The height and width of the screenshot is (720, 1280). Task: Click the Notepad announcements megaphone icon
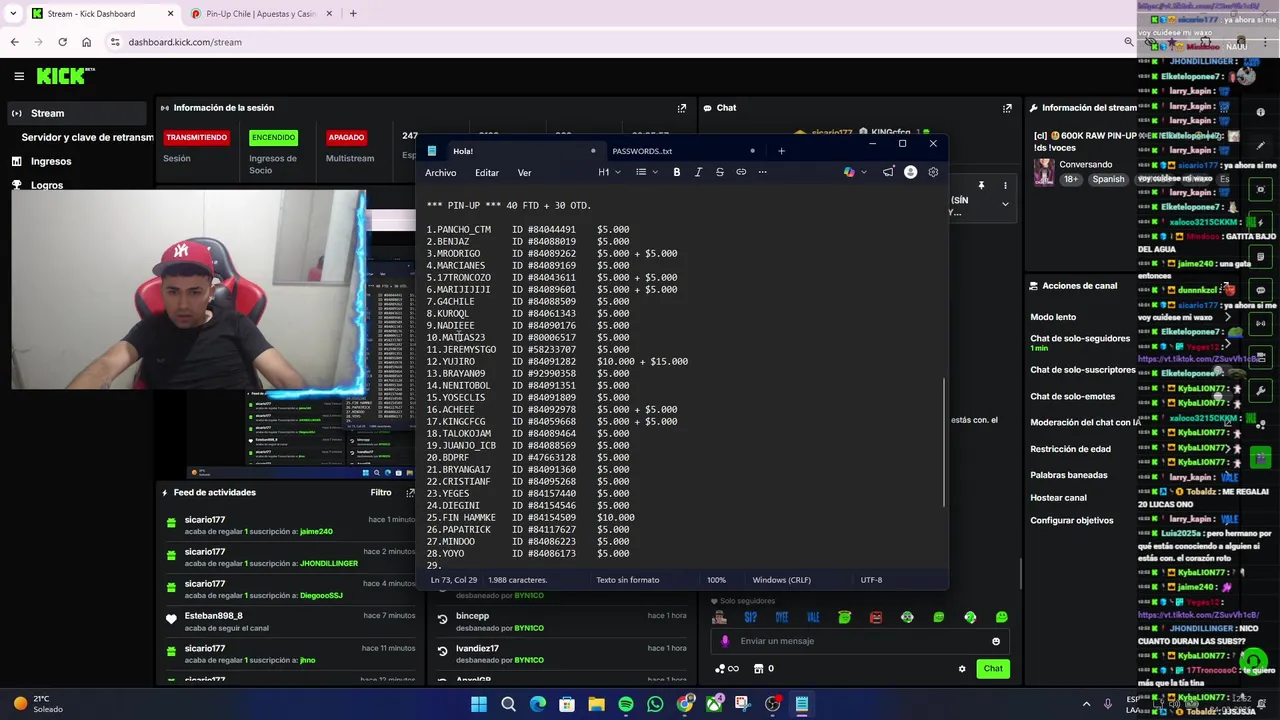(x=888, y=172)
